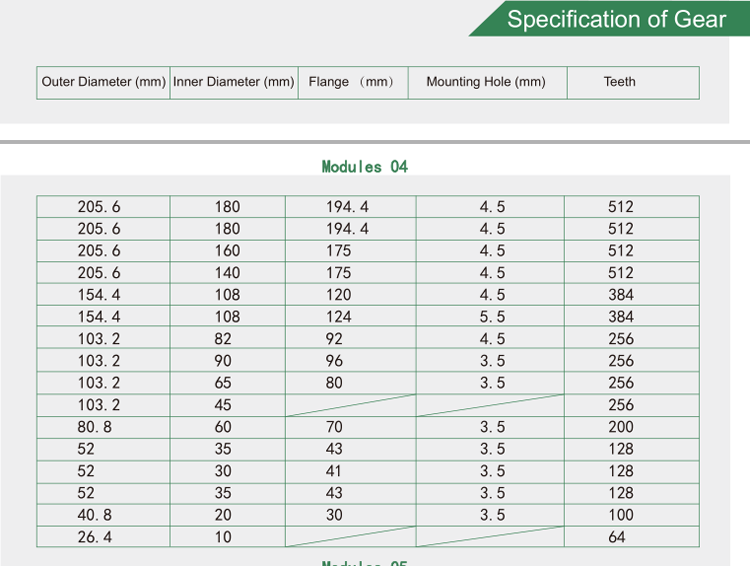Click inner diameter '160' cell
Screen dimensions: 750x566
228,251
